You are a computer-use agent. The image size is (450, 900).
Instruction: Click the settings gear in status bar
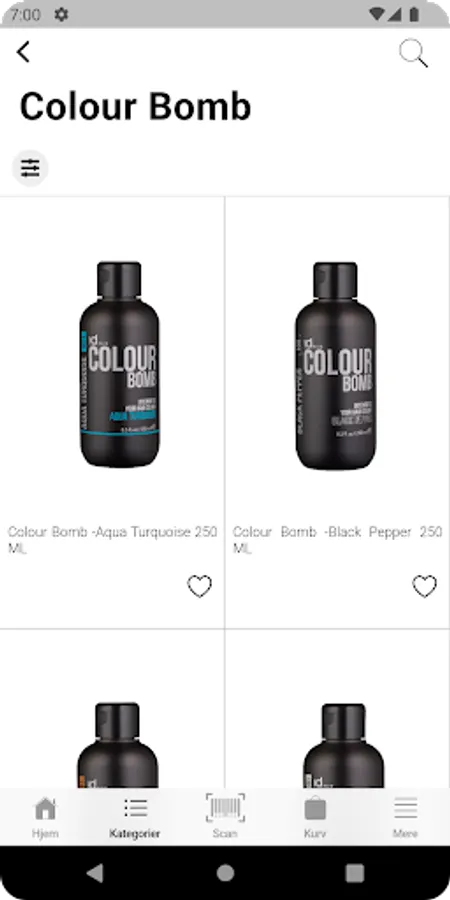61,14
